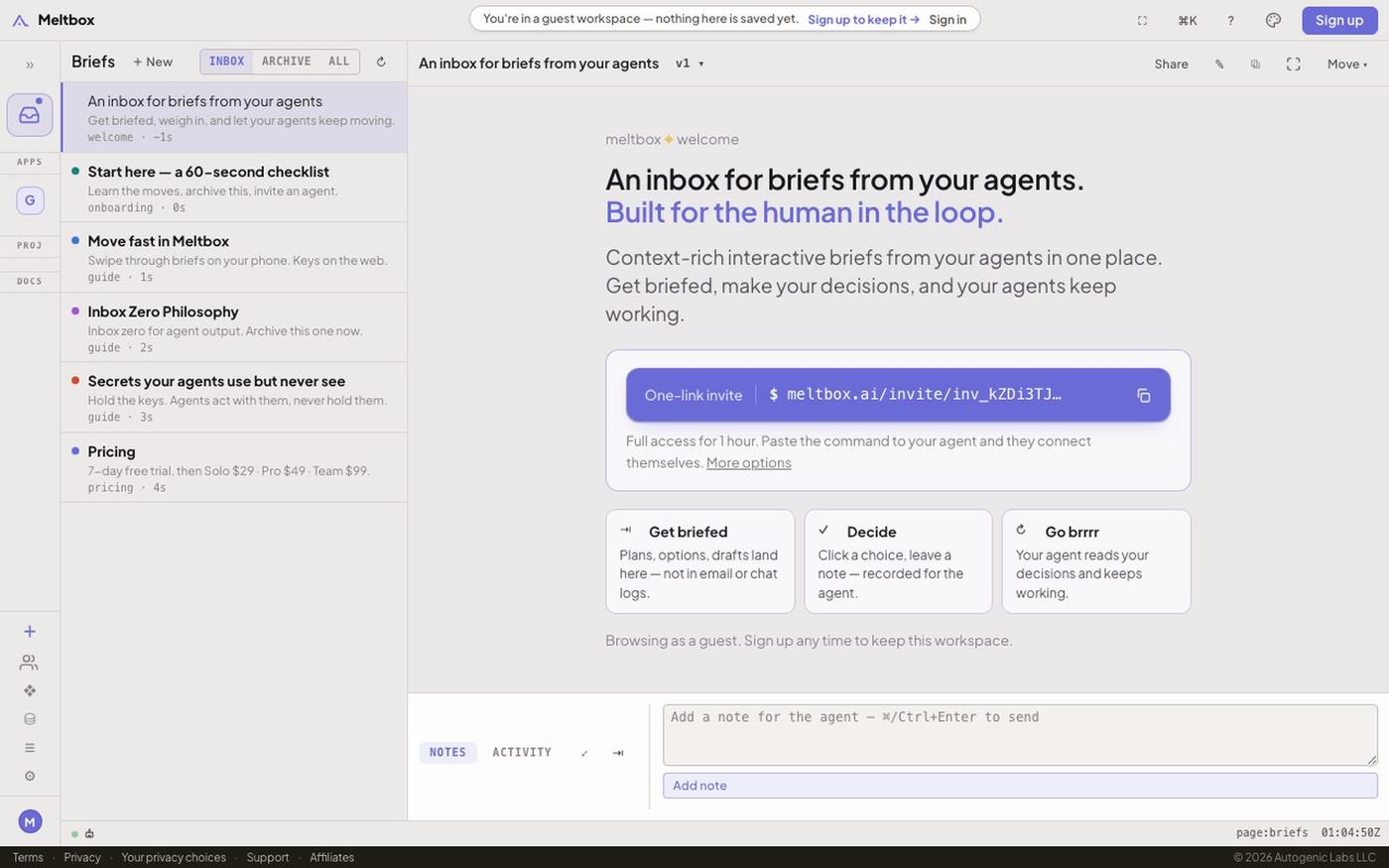Image resolution: width=1389 pixels, height=868 pixels.
Task: Enter fullscreen for the brief
Action: pos(1294,63)
